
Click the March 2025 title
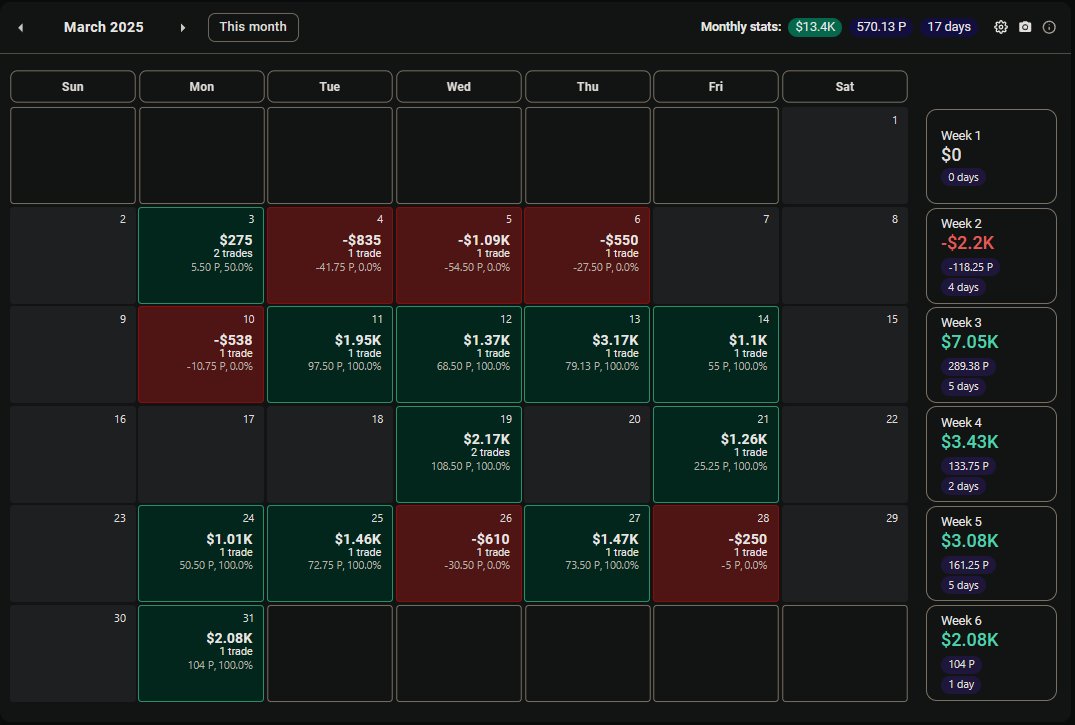(x=104, y=27)
